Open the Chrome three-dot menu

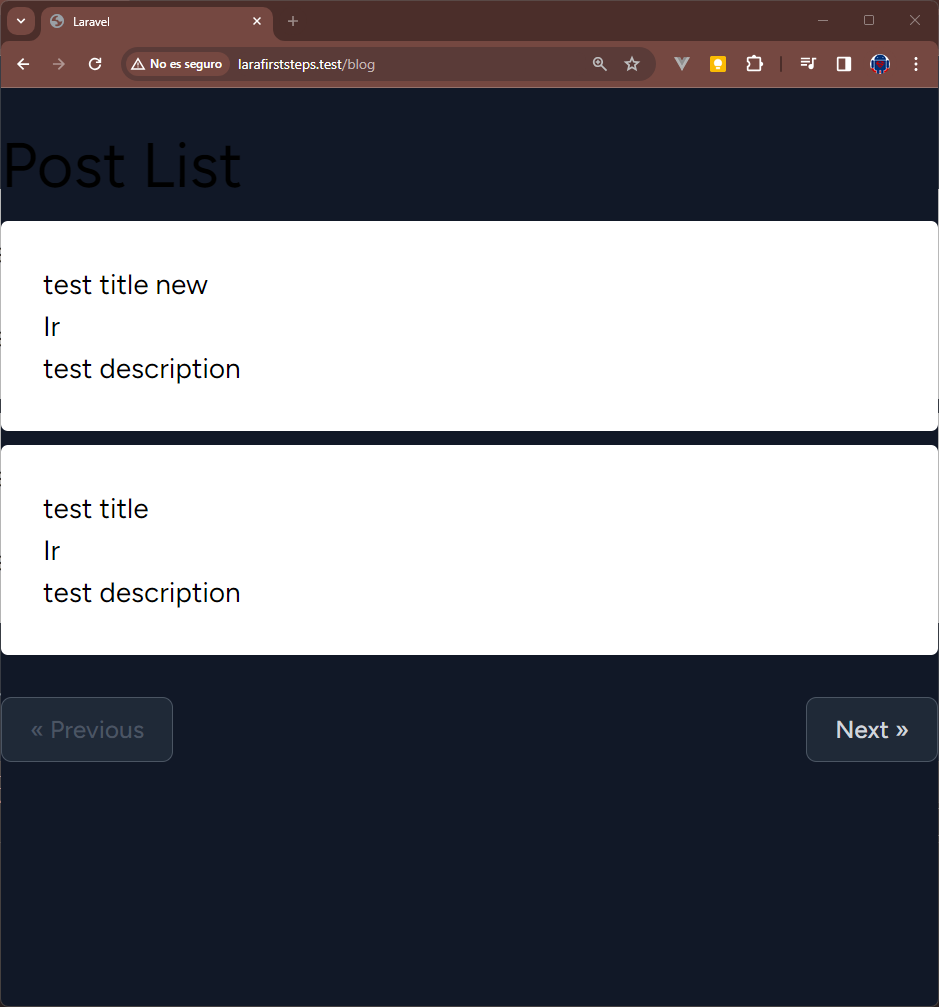click(916, 64)
